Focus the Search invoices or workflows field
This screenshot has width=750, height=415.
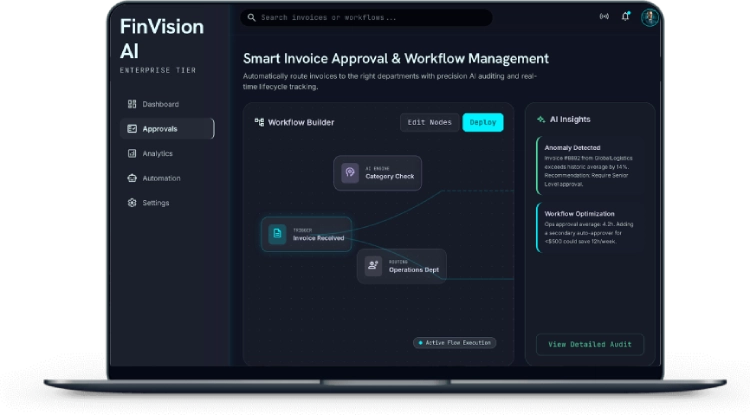(366, 18)
